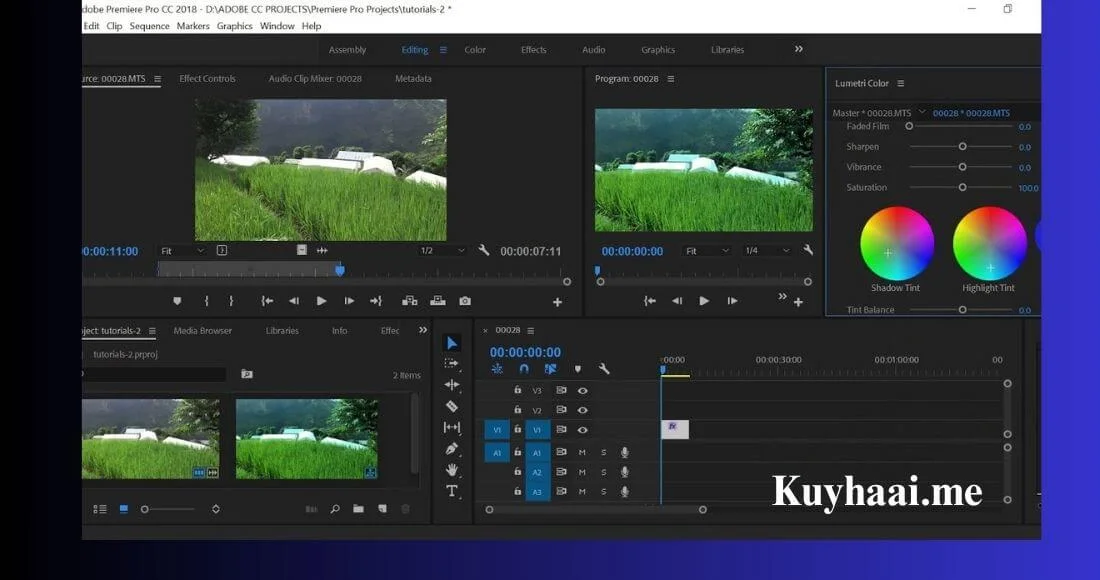This screenshot has height=580, width=1100.
Task: Step back one frame in Program monitor
Action: 677,301
